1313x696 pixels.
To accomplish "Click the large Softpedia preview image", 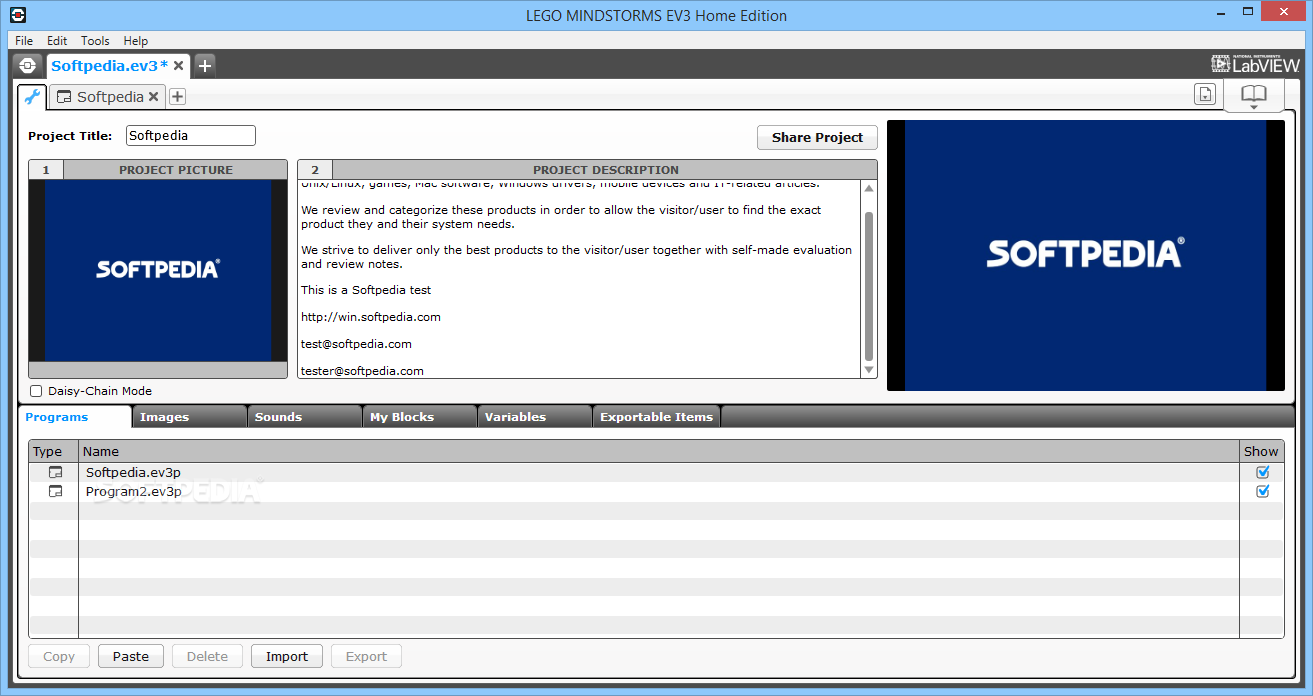I will (1085, 255).
